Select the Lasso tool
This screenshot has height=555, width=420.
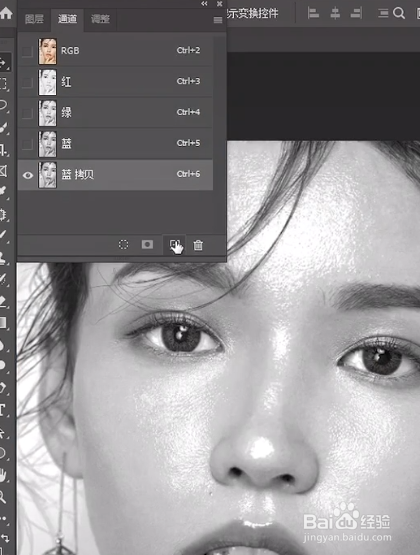pyautogui.click(x=3, y=105)
